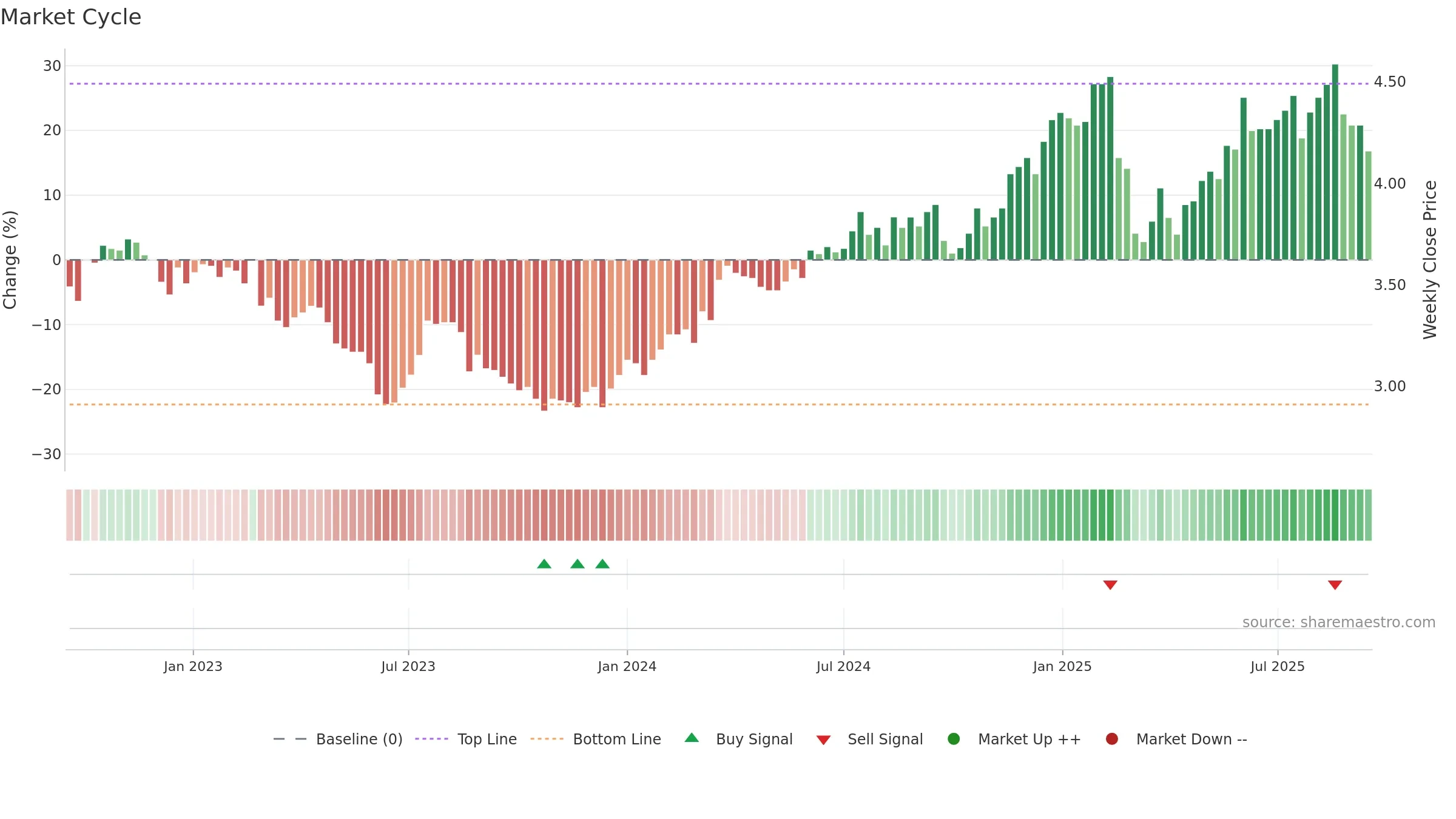Click the red Sell Signal triangle in legend
Viewport: 1456px width, 819px height.
(x=823, y=740)
